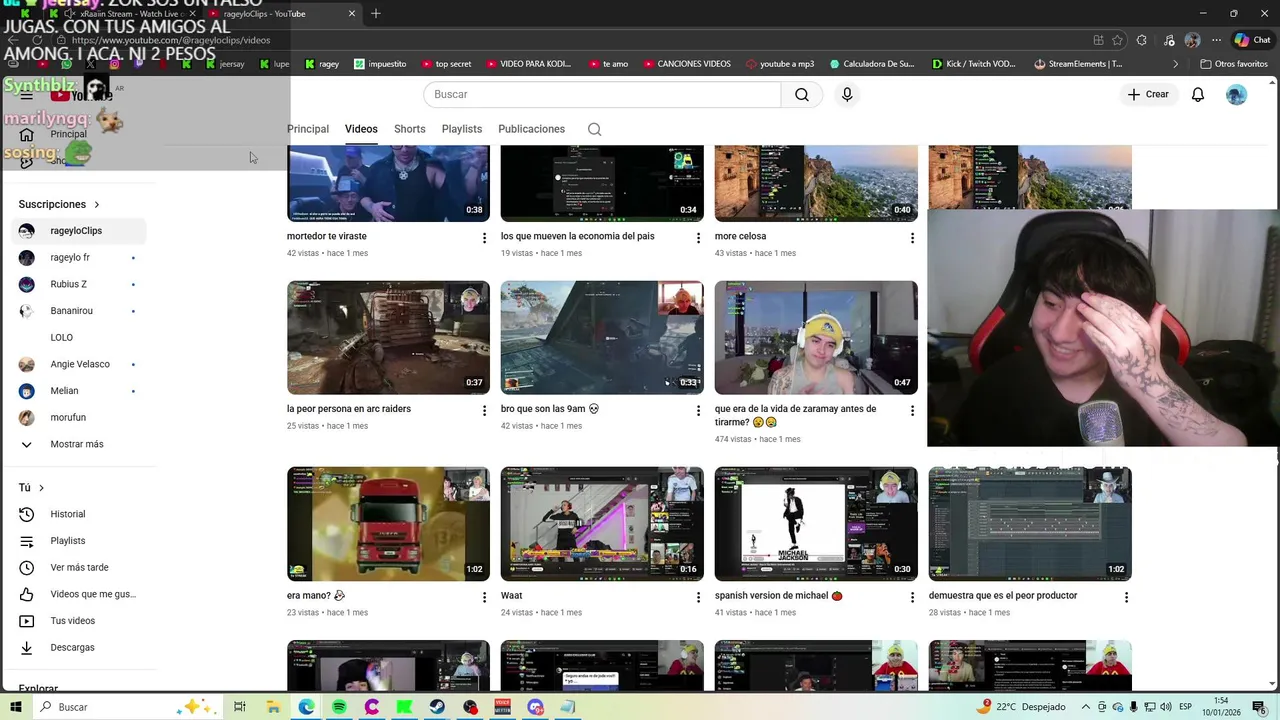Open options menu for era el peor productor
Viewport: 1280px width, 720px height.
pos(1126,597)
